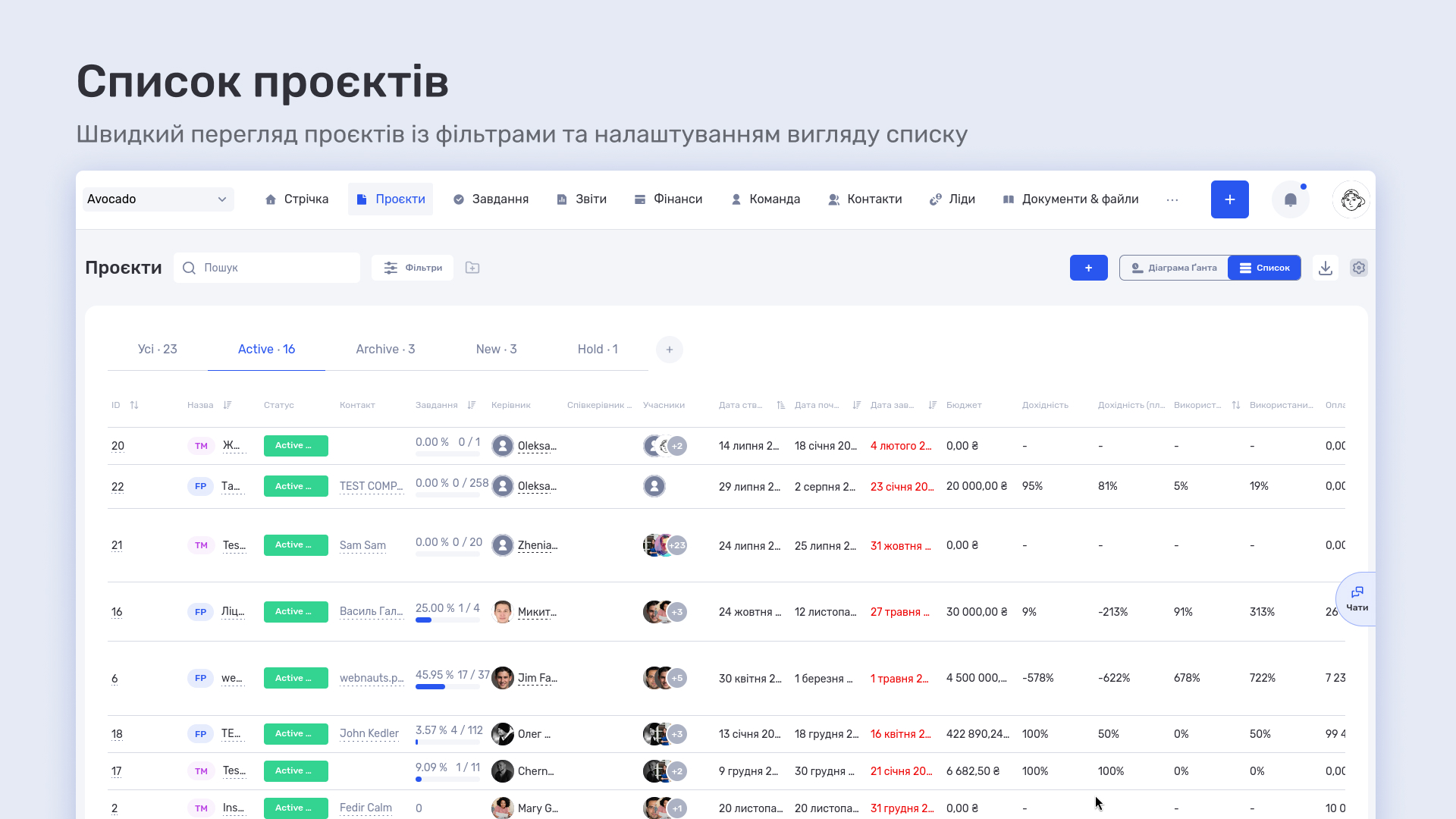1456x819 pixels.
Task: Sort by Назва column icon
Action: click(227, 405)
